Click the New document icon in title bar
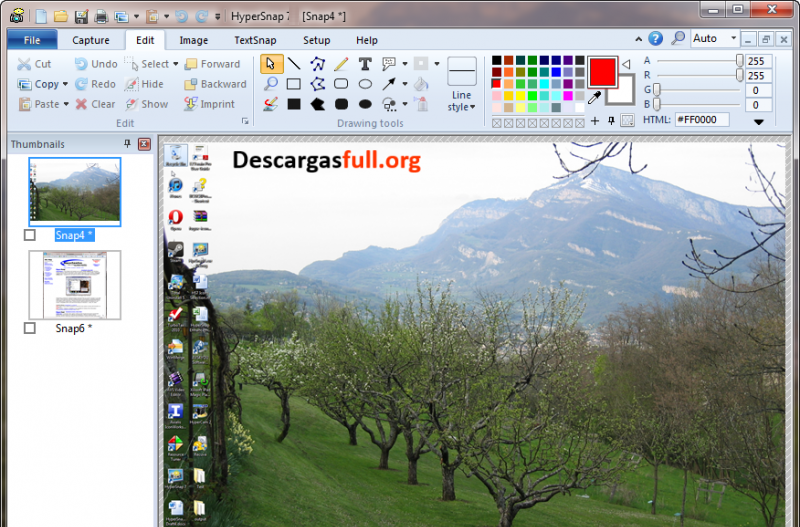 [x=41, y=16]
